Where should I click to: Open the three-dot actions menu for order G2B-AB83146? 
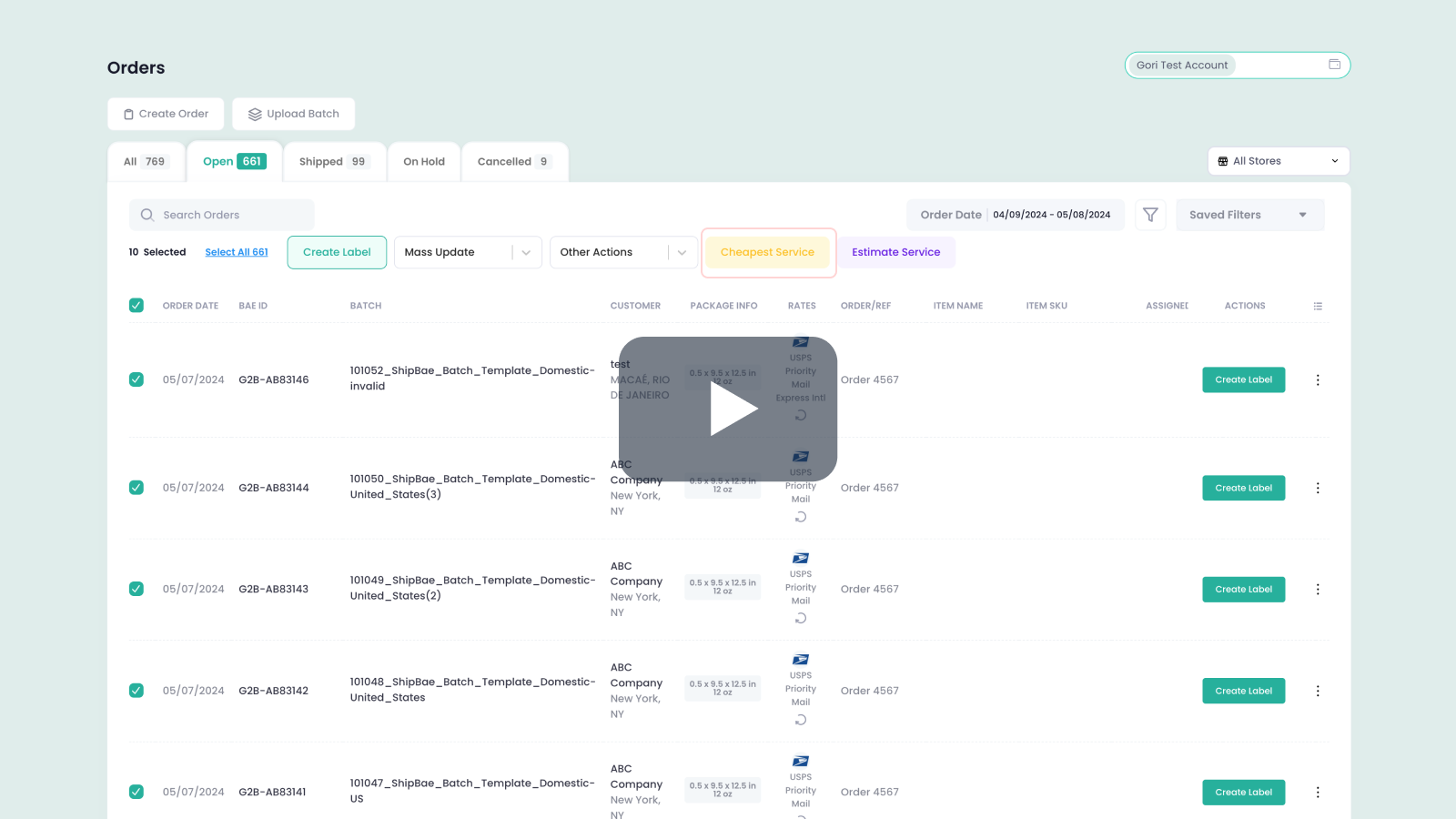click(x=1318, y=379)
